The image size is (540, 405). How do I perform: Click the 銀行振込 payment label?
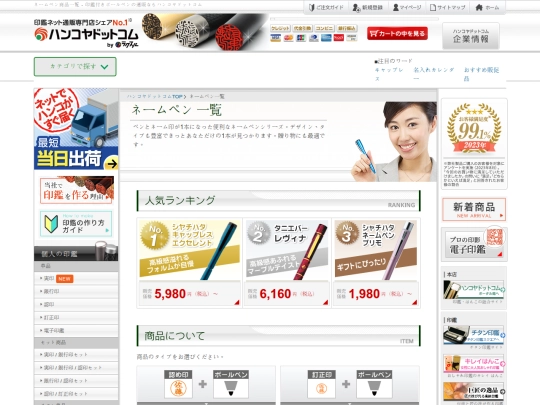(347, 28)
